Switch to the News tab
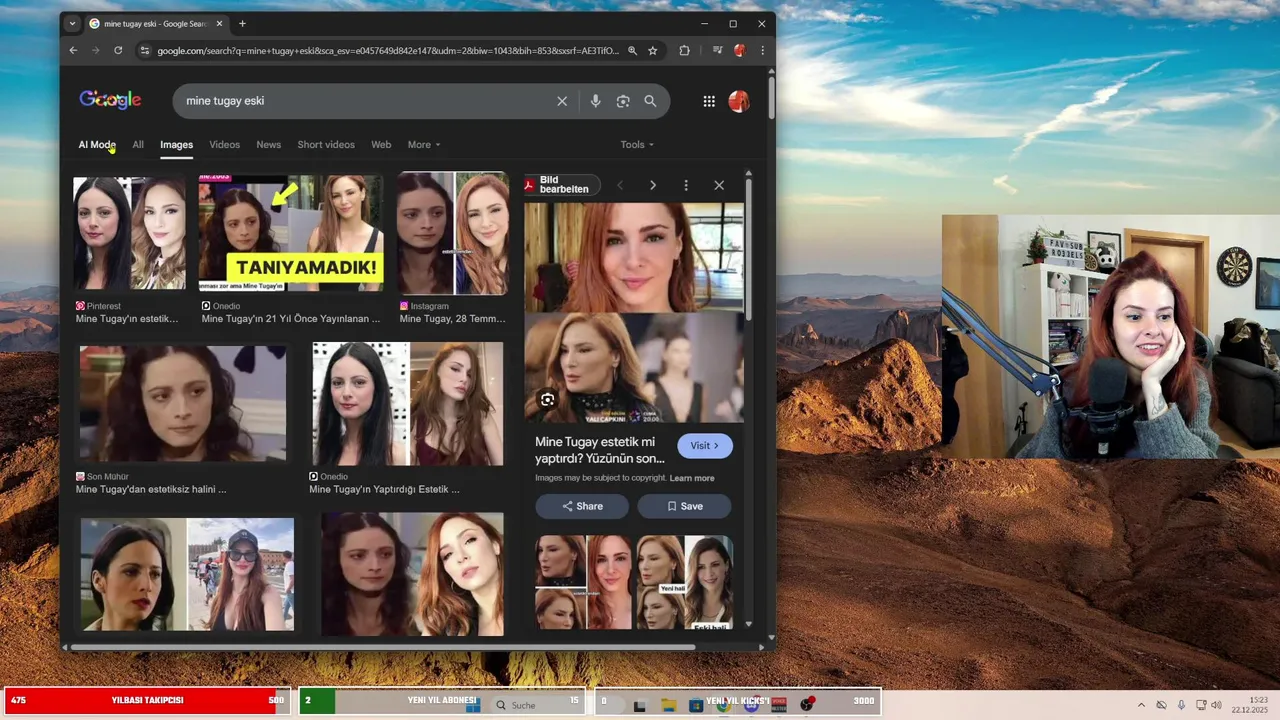 [x=269, y=145]
